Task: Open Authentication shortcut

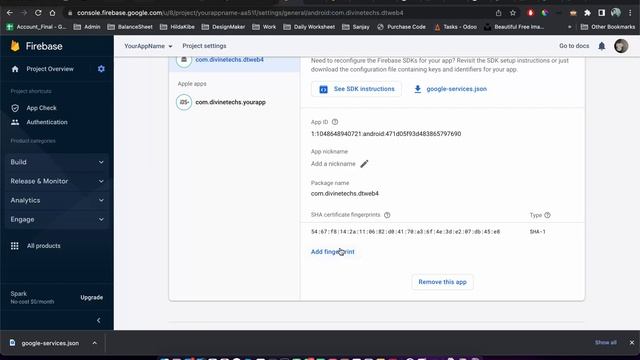Action: pos(47,122)
